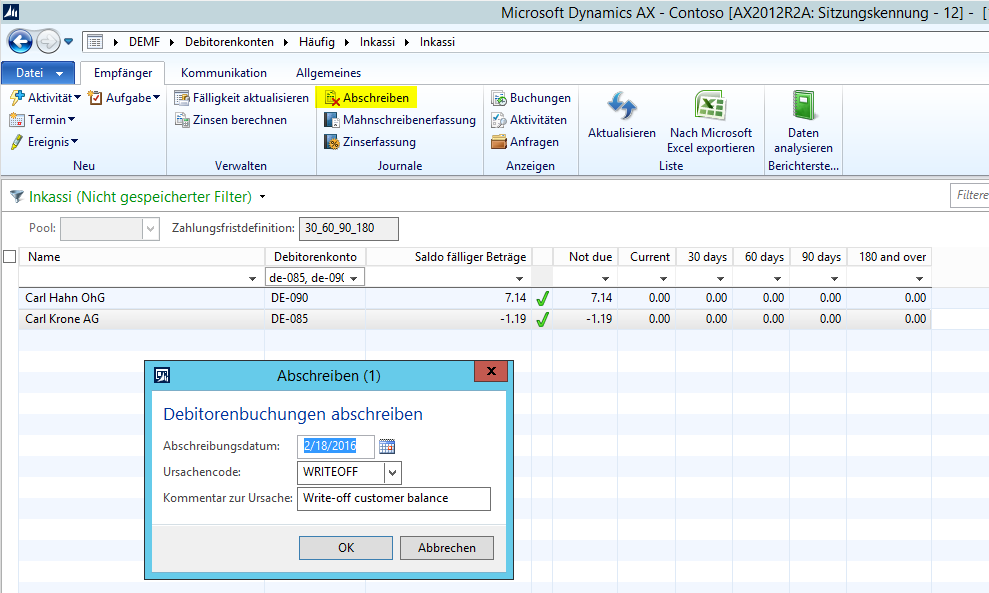Click the Abschreiben write-off icon in ribbon

(x=332, y=98)
